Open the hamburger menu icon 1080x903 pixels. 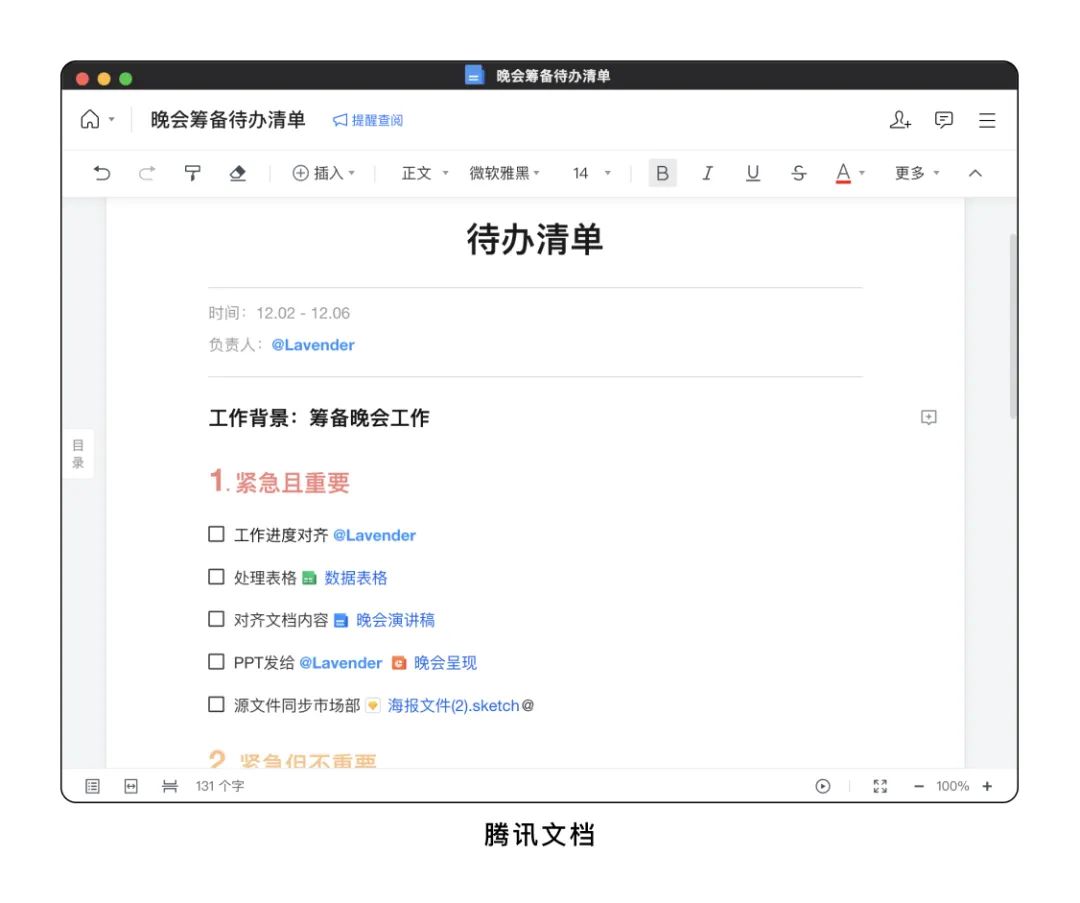987,121
